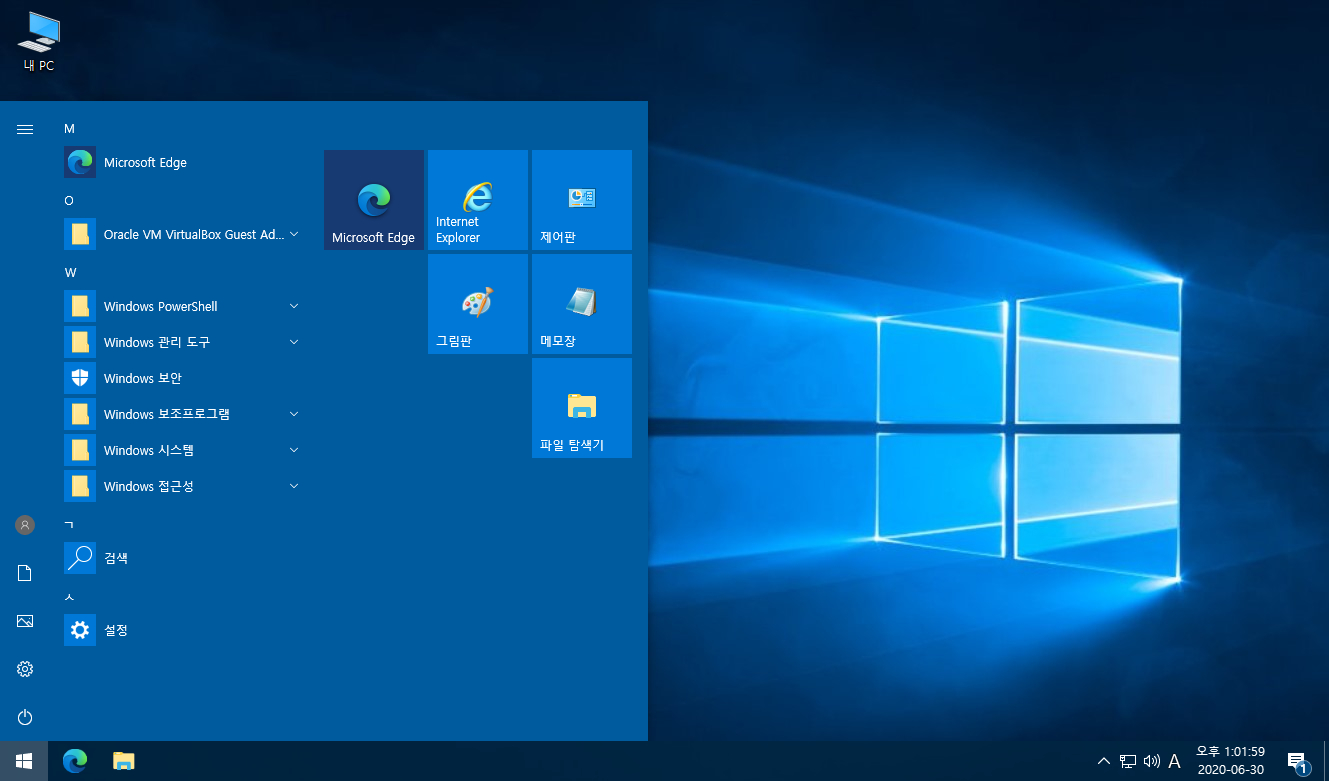Open Settings gear in Start sidebar

(x=25, y=669)
